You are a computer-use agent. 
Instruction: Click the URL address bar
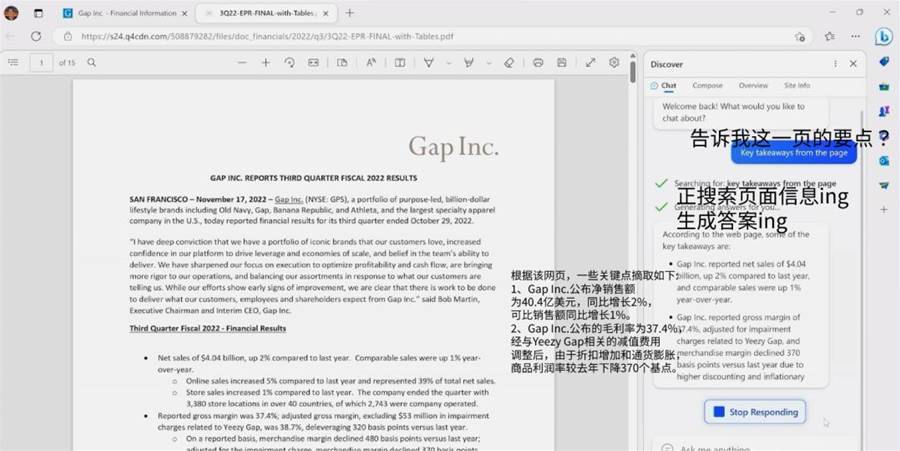432,36
